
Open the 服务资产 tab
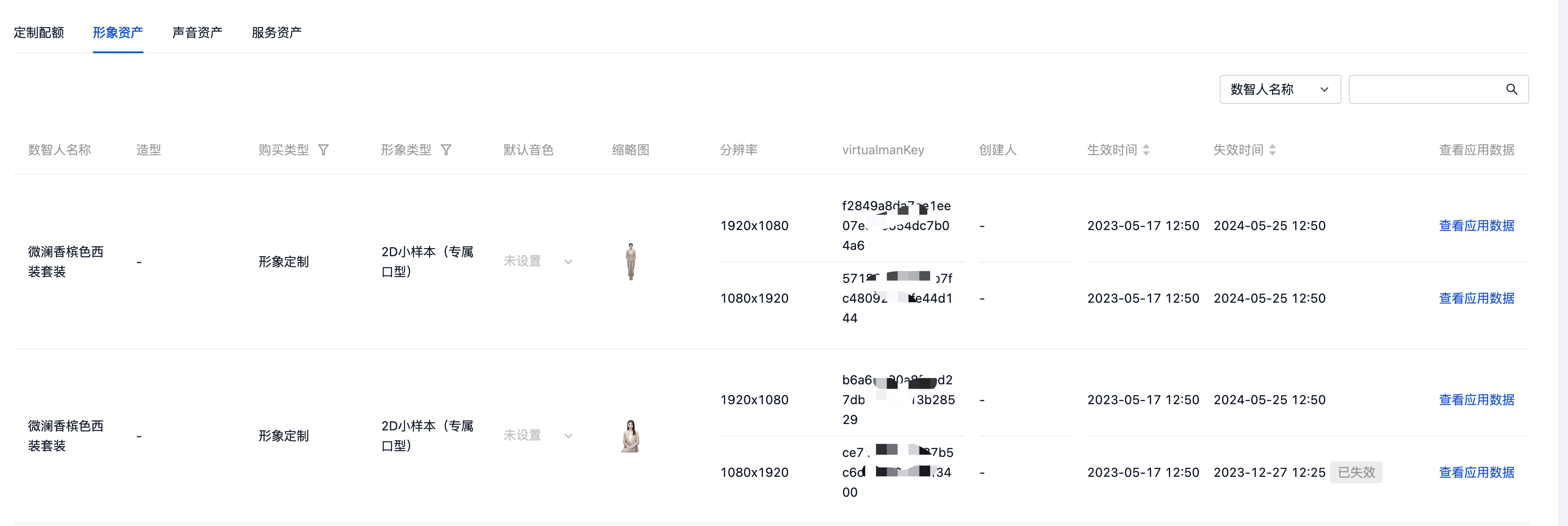click(277, 32)
